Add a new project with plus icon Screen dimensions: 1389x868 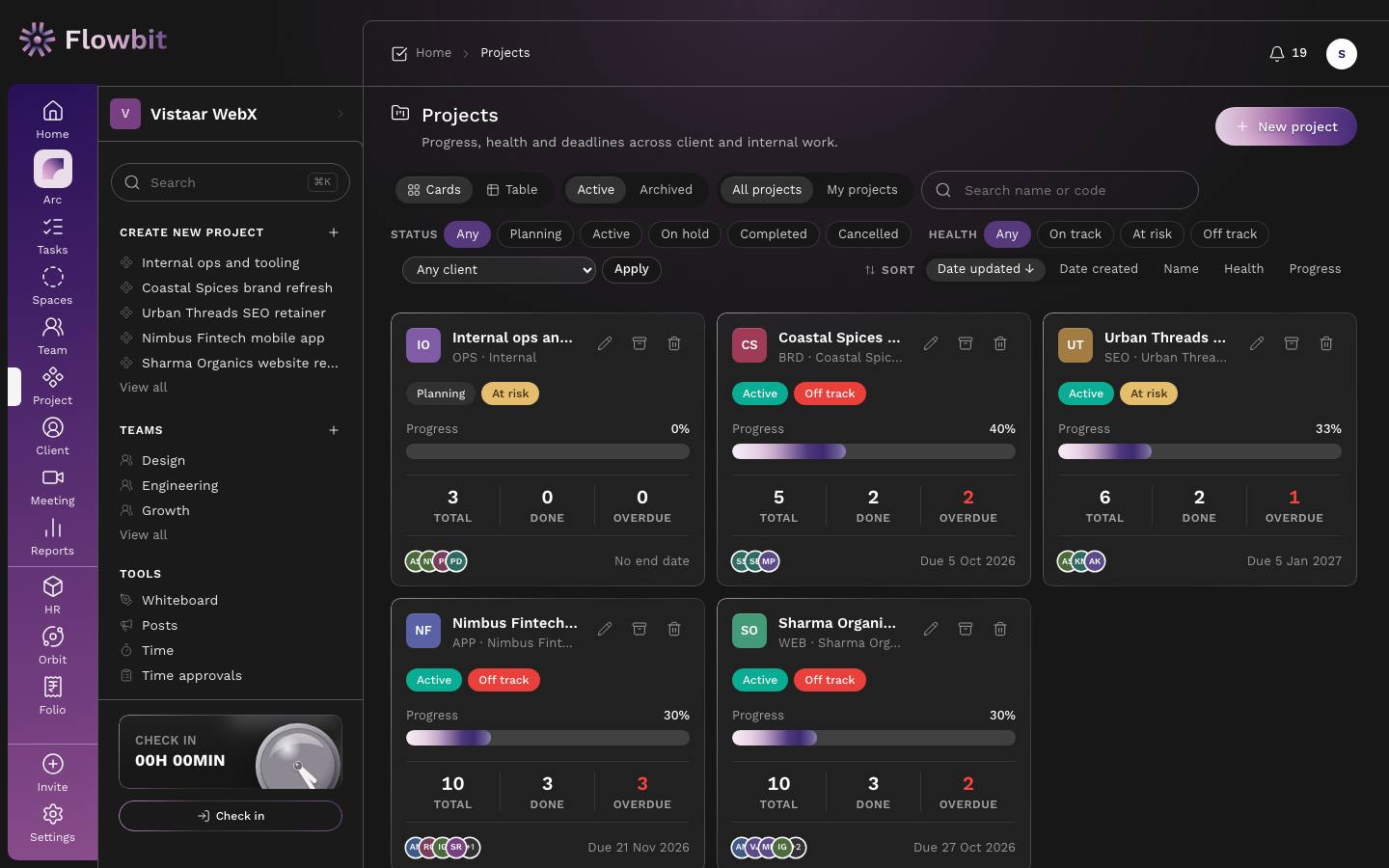(x=334, y=232)
